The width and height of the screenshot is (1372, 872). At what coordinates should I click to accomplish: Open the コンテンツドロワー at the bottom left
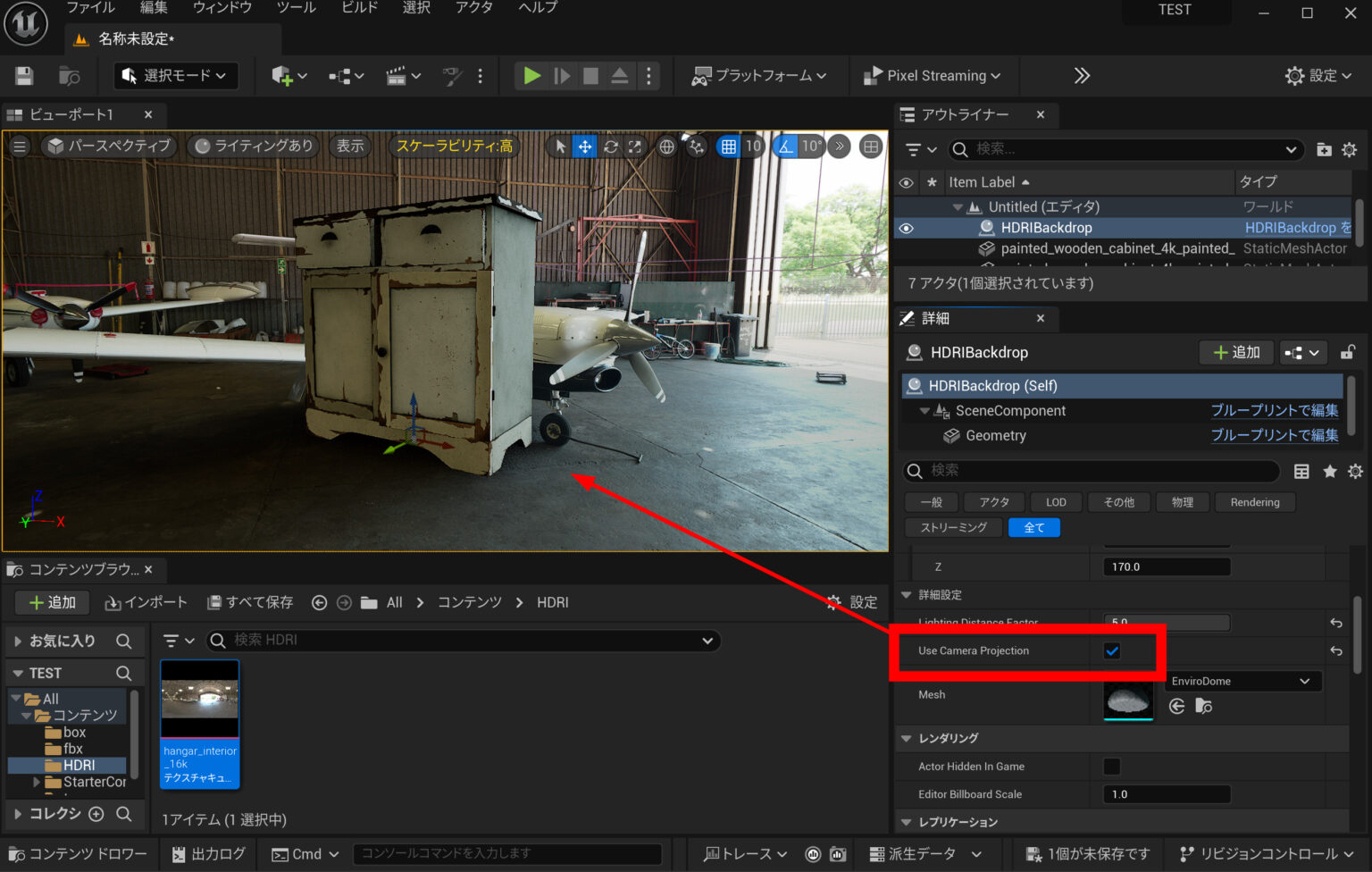tap(78, 853)
